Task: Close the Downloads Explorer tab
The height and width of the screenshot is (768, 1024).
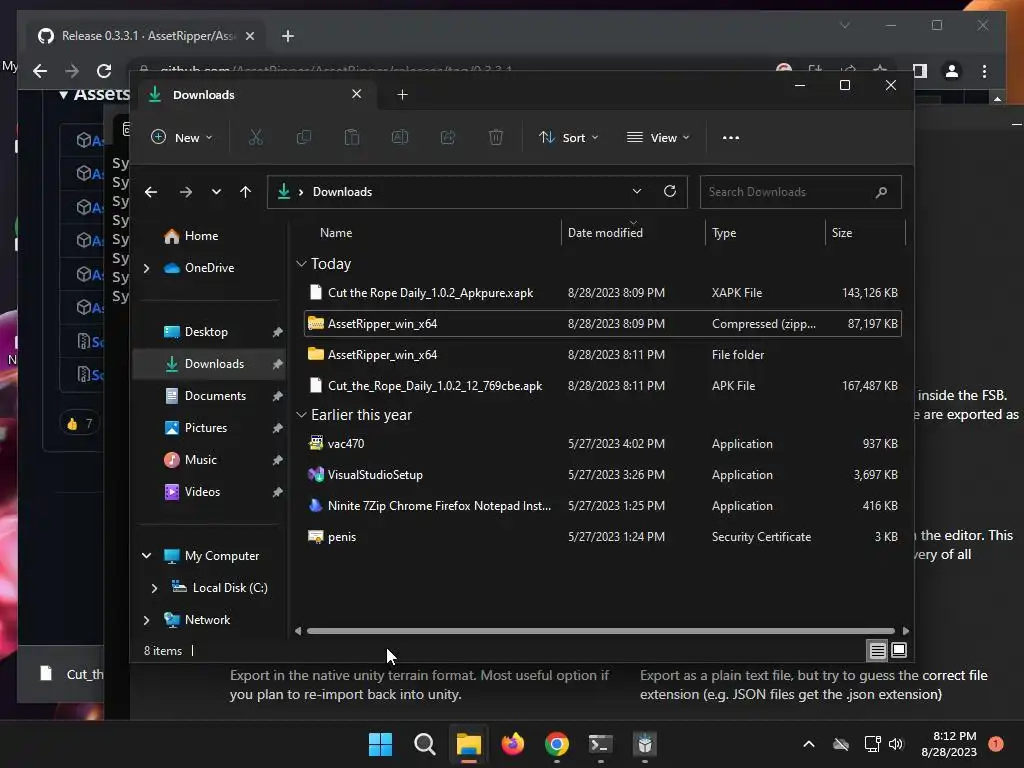Action: [357, 94]
